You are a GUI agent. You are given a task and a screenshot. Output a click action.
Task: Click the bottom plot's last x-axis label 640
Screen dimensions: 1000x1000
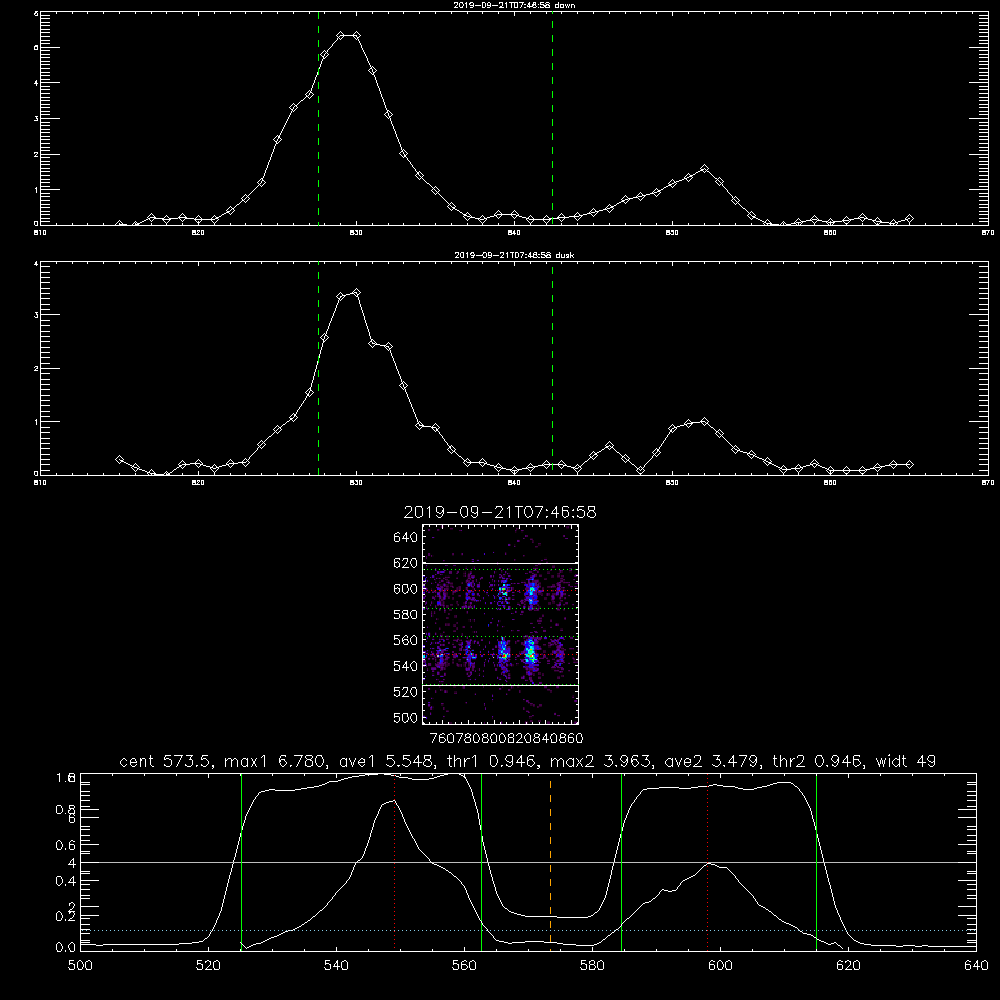click(976, 966)
